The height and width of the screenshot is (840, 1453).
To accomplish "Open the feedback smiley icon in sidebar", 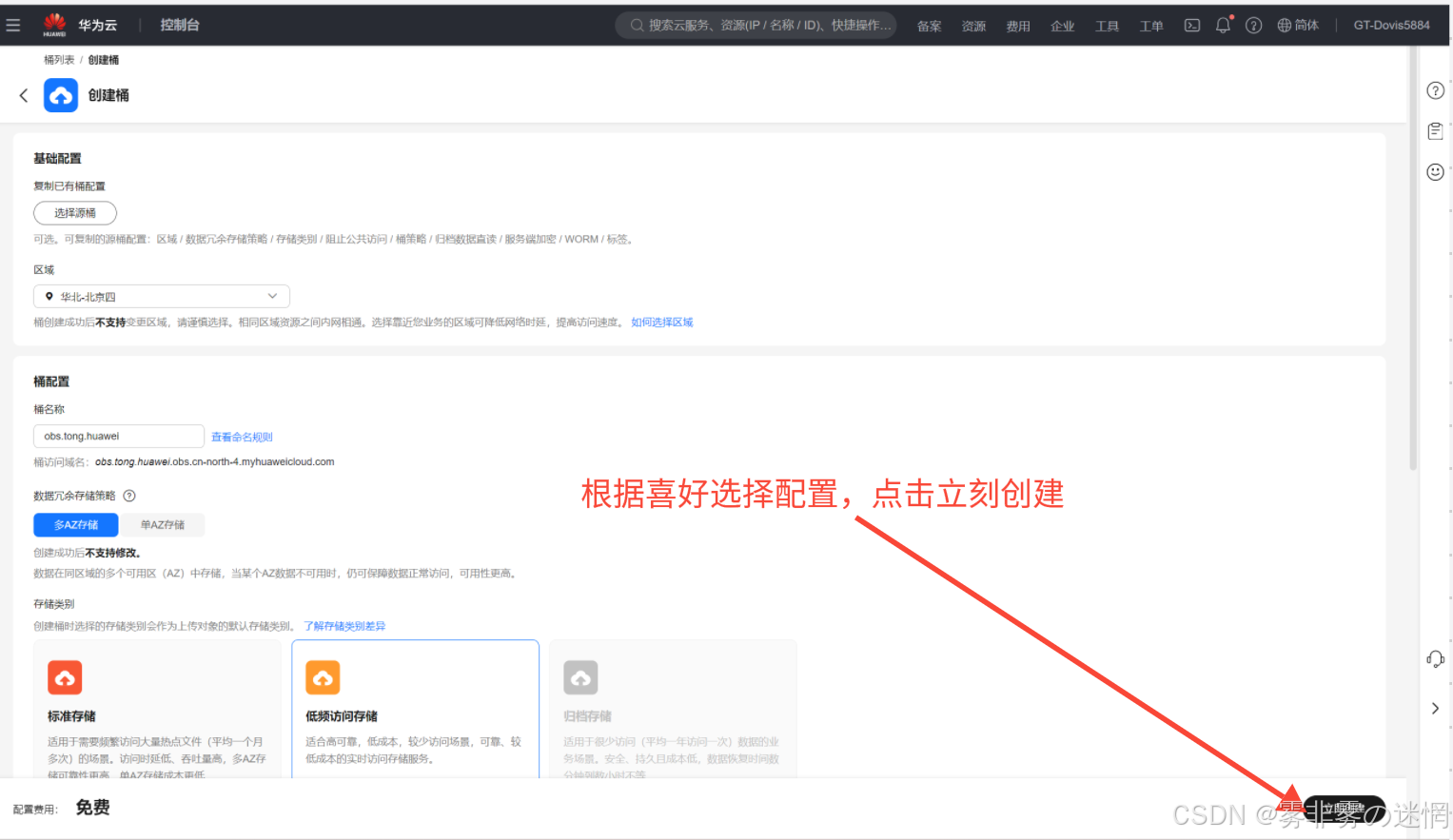I will pos(1435,172).
